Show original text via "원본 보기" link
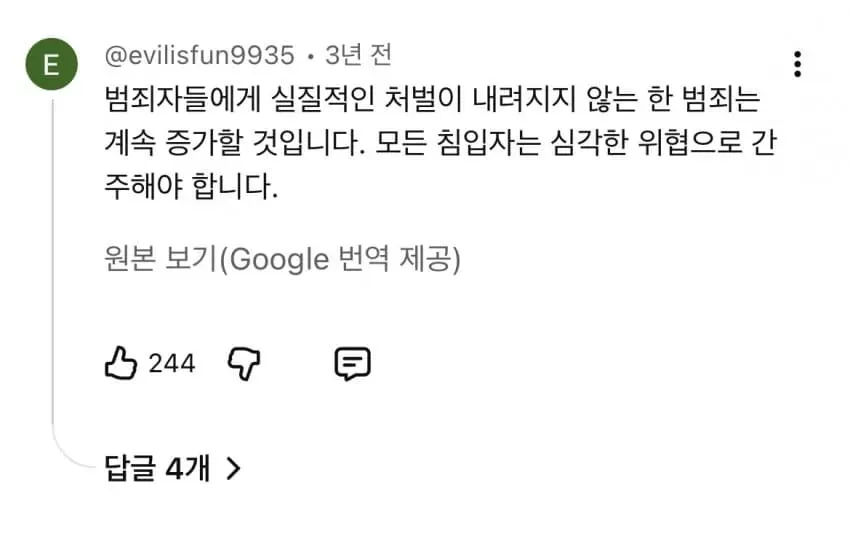 (160, 258)
